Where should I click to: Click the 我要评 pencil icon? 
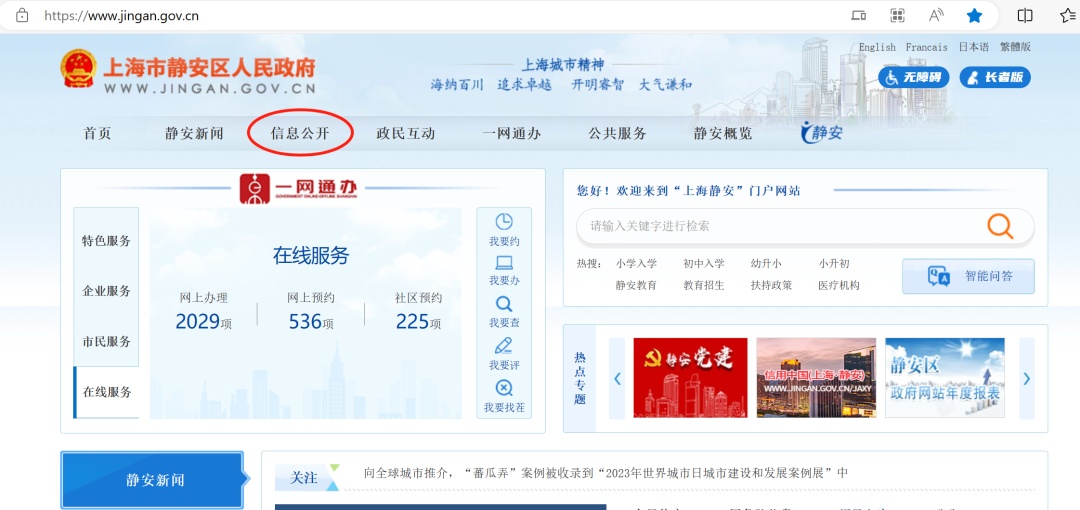click(x=504, y=346)
